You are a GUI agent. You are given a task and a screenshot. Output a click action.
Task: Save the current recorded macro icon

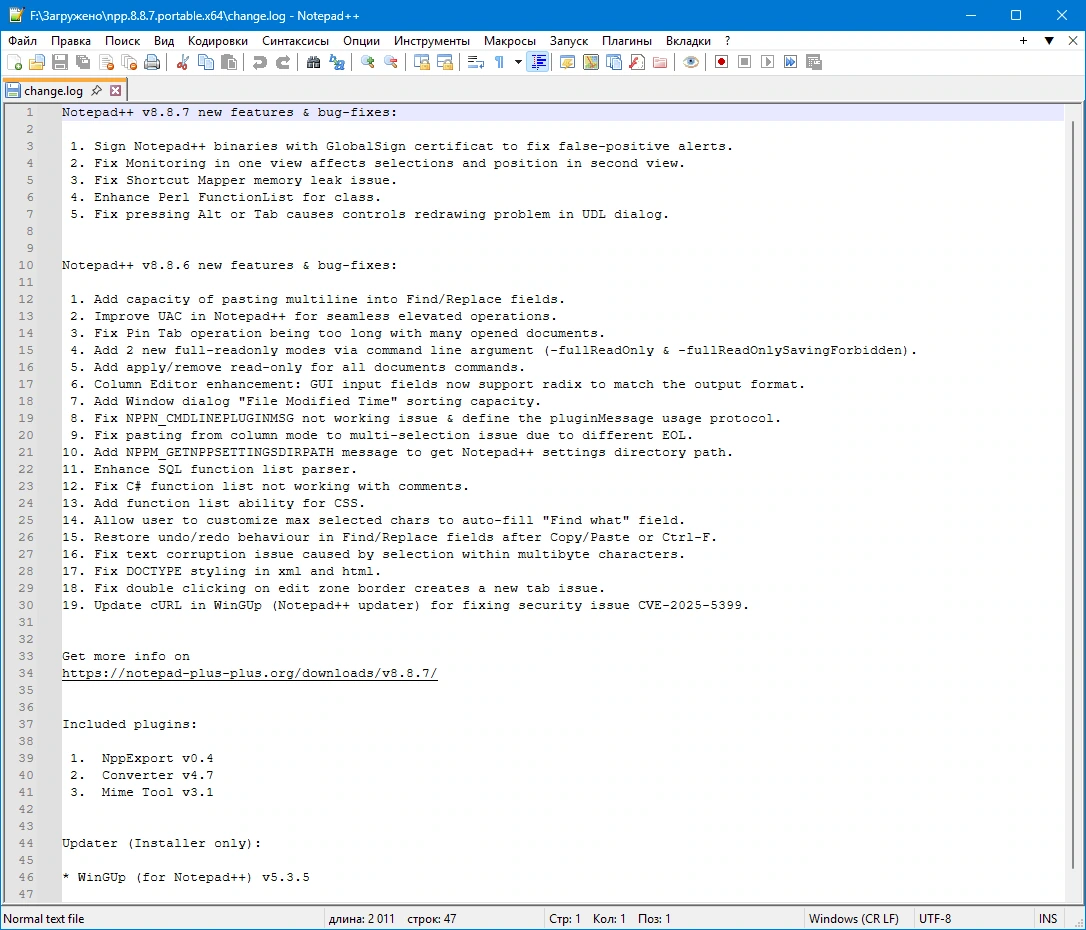point(814,63)
